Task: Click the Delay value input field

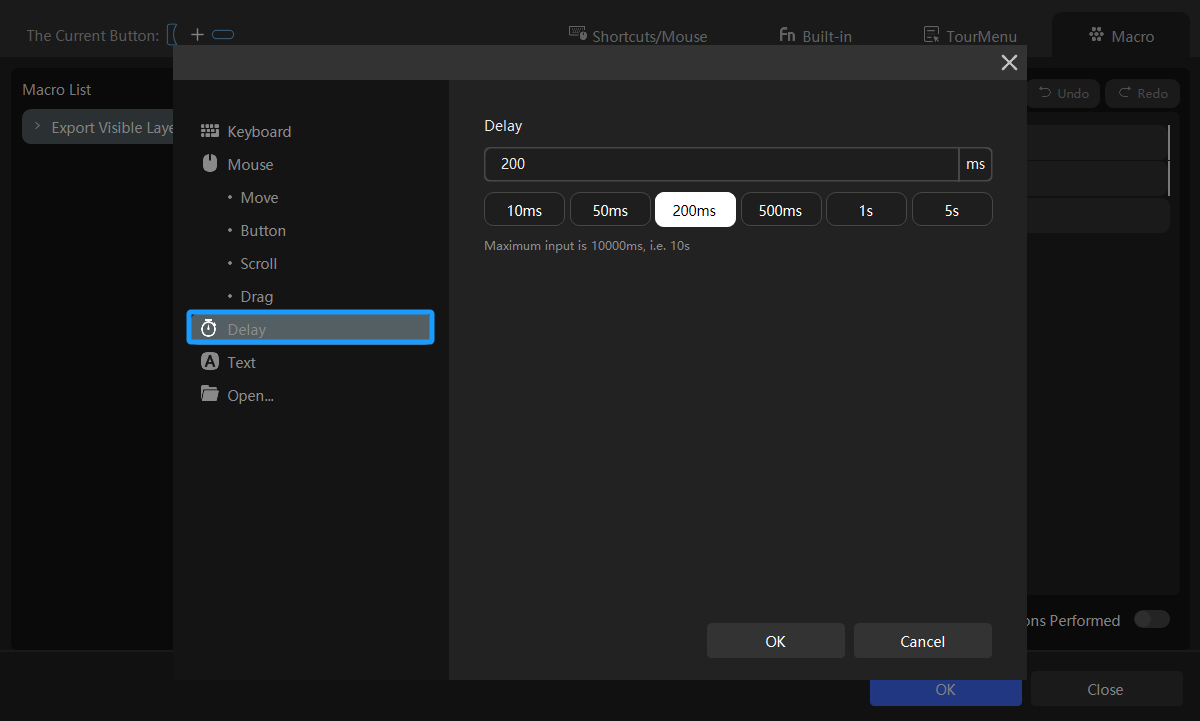Action: (x=721, y=164)
